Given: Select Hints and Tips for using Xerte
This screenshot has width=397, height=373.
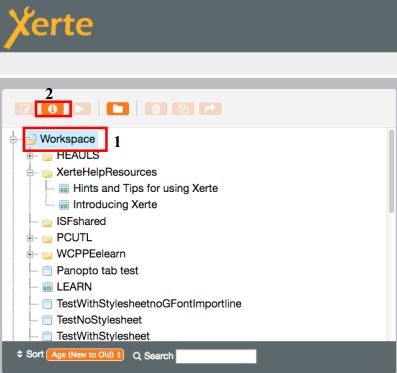Looking at the screenshot, I should click(145, 188).
